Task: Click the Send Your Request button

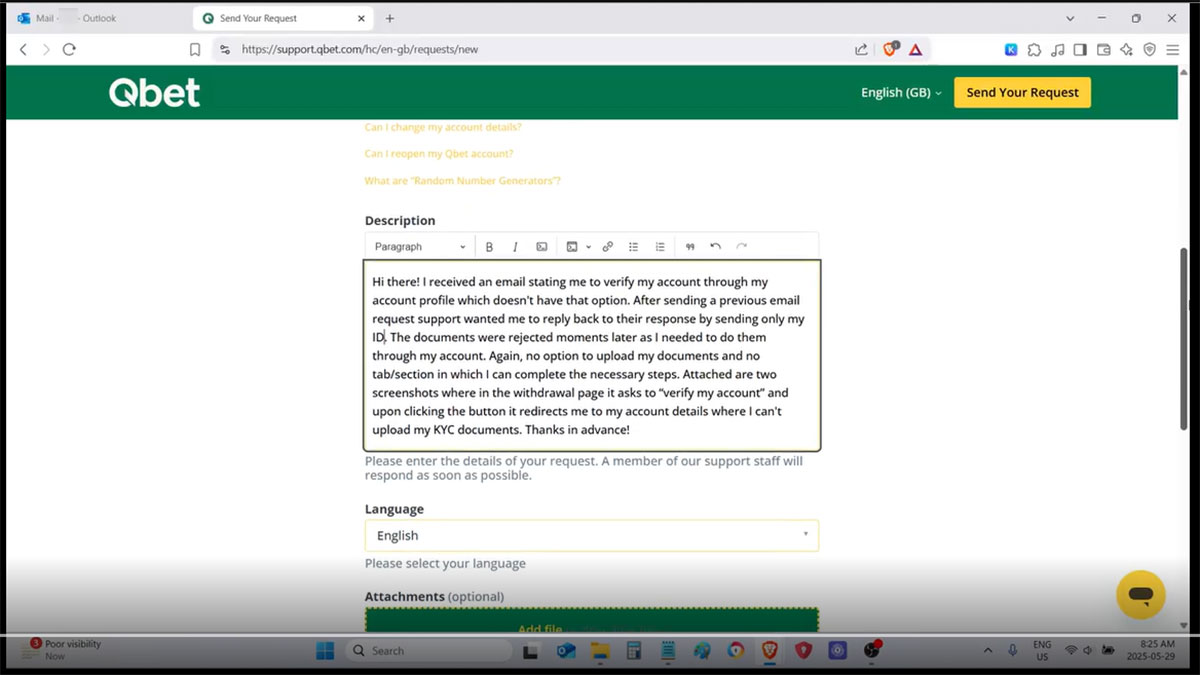Action: click(x=1022, y=92)
